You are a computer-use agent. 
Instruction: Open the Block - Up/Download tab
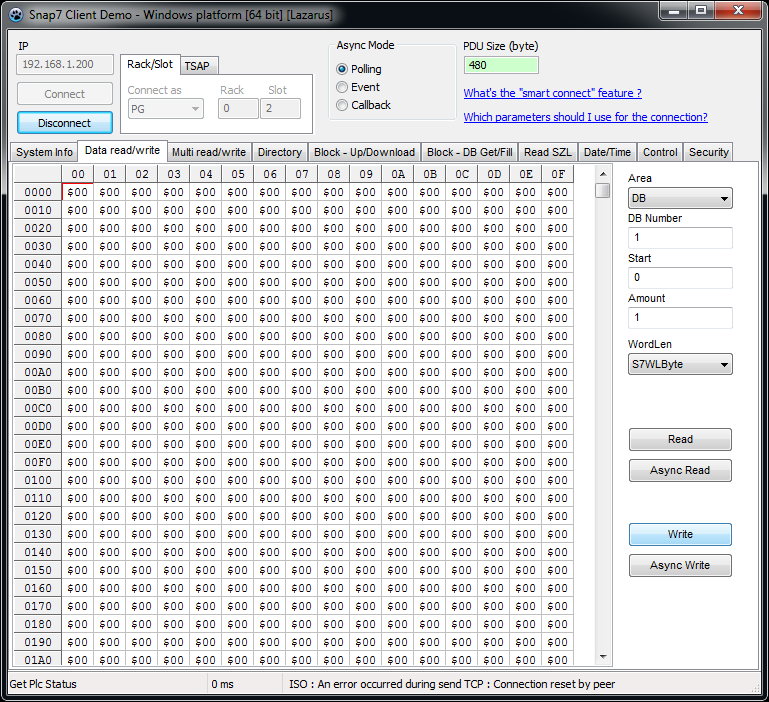(x=364, y=152)
